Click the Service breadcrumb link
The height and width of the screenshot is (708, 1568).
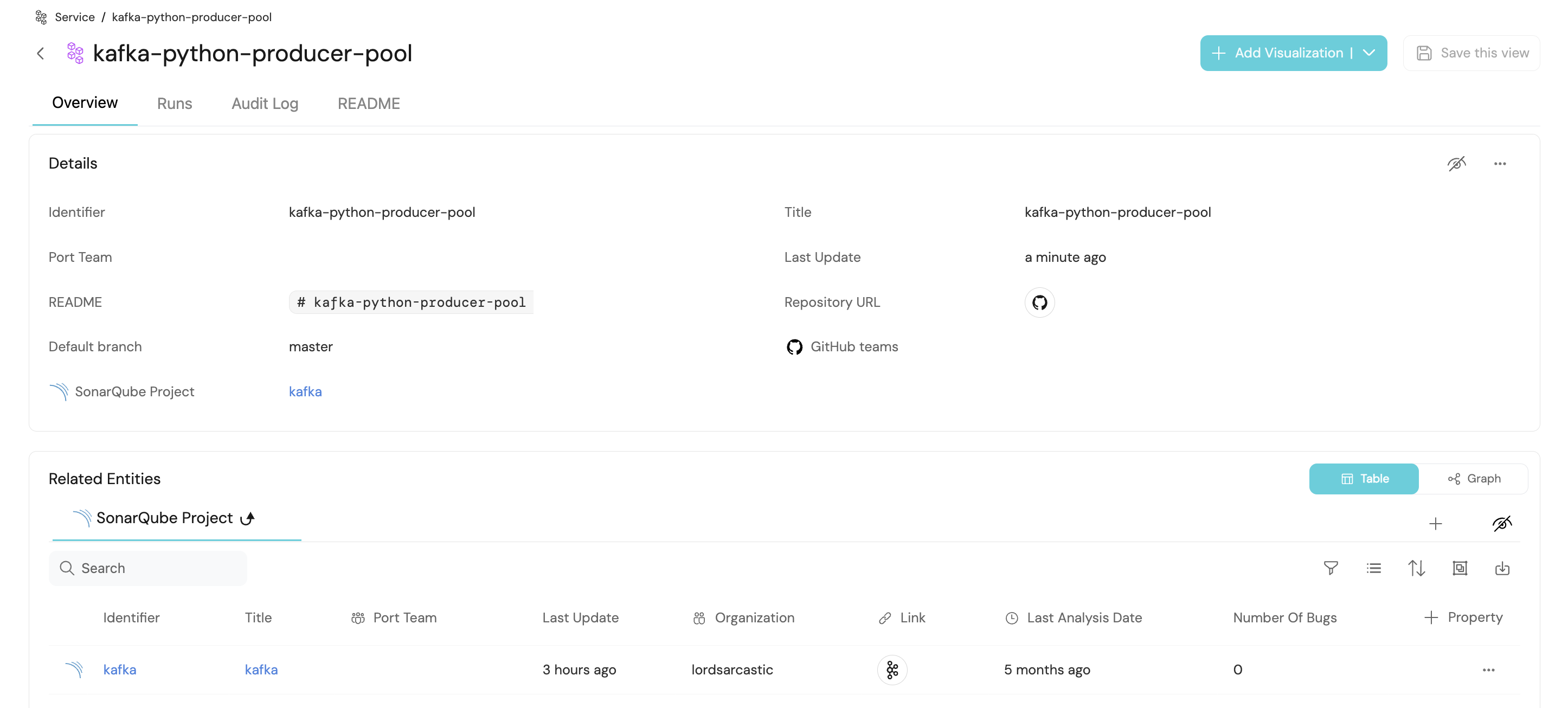coord(74,17)
